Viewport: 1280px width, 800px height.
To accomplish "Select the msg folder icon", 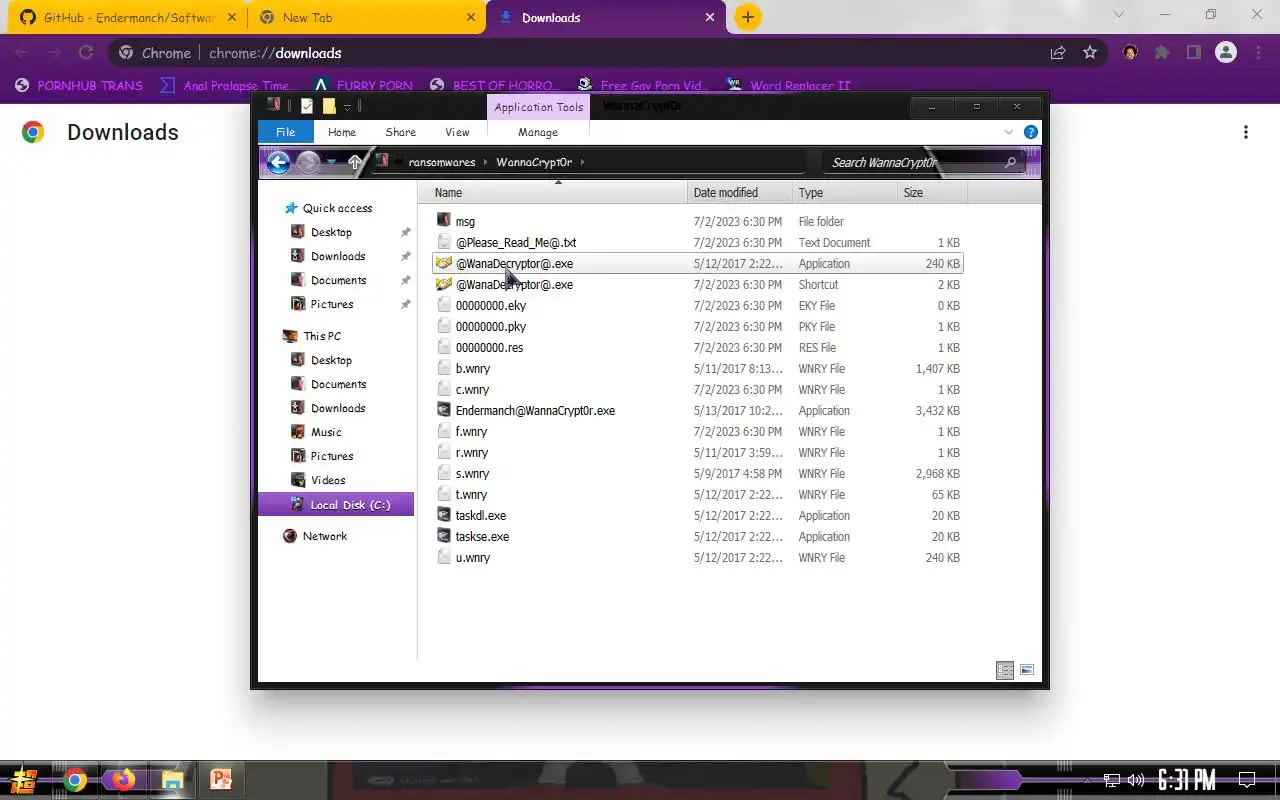I will [444, 221].
